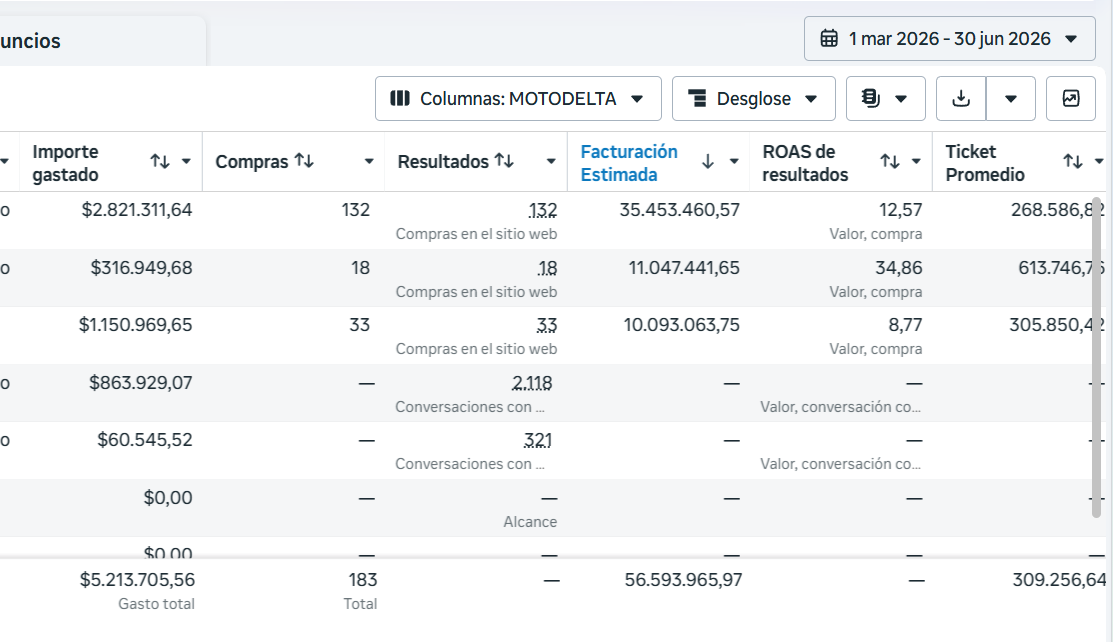Click the export download icon
1113x642 pixels.
click(x=960, y=98)
